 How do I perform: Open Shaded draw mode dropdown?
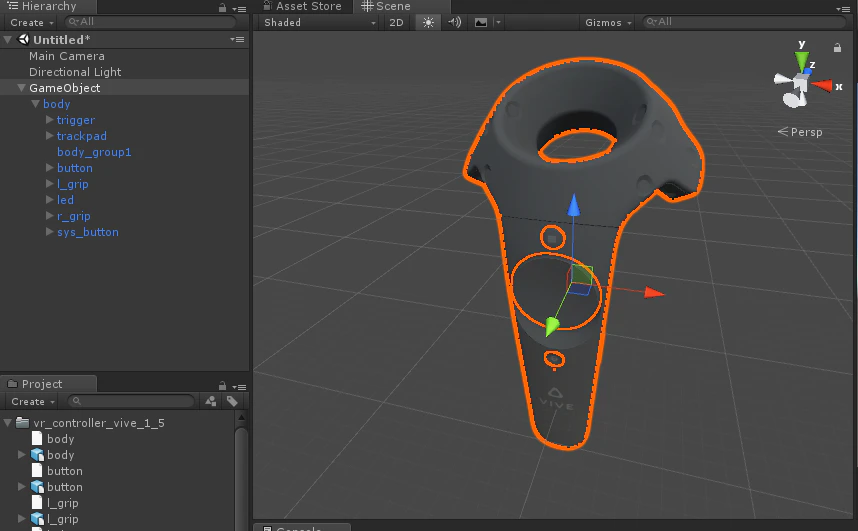pyautogui.click(x=319, y=22)
